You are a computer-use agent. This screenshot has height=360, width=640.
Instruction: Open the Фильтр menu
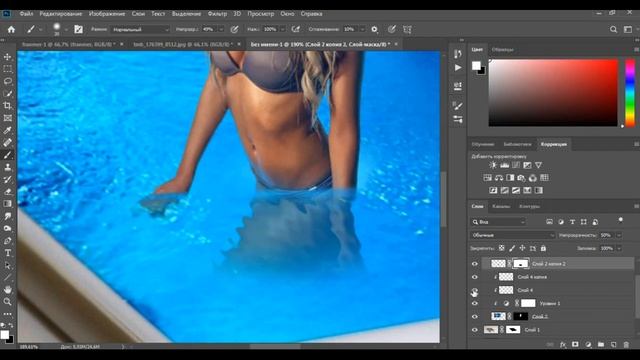tap(217, 14)
